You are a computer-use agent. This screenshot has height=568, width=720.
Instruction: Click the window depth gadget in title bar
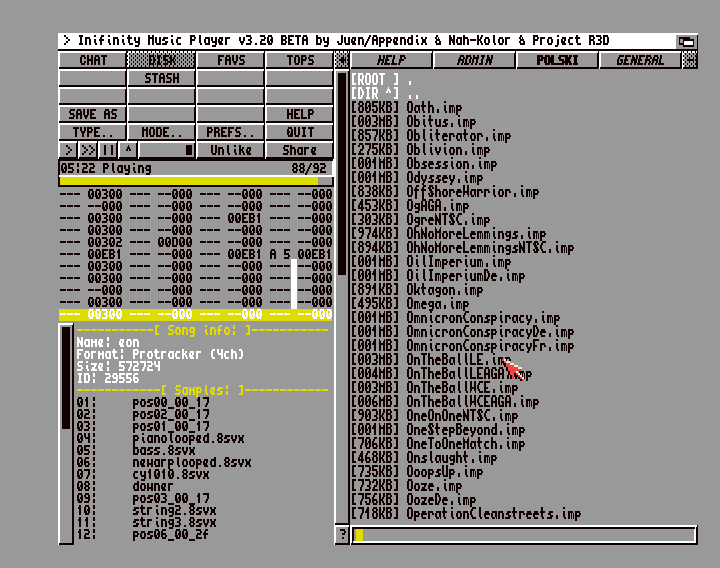point(686,42)
